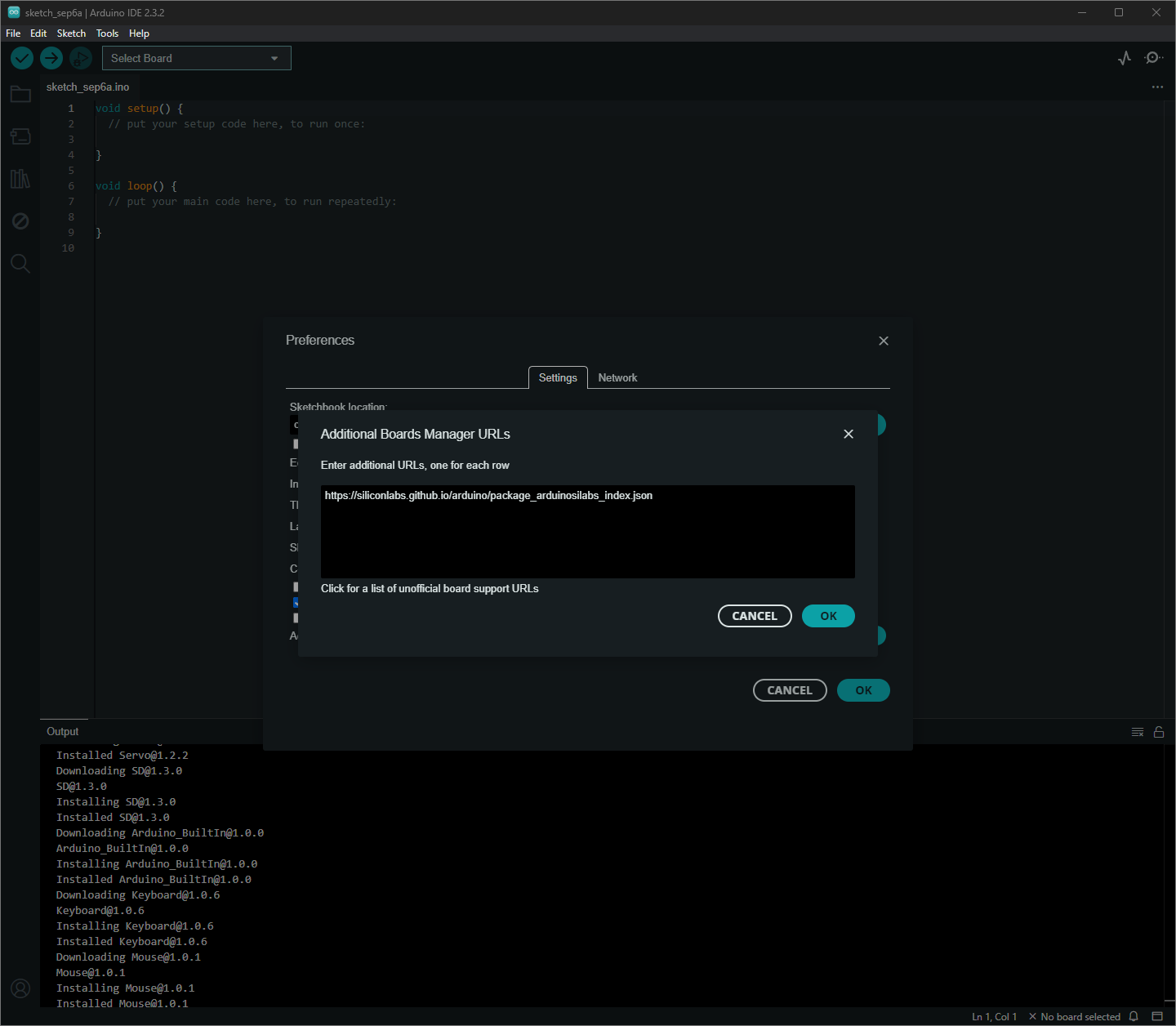This screenshot has width=1176, height=1026.
Task: Click the 'put your main code here' comment
Action: [252, 202]
